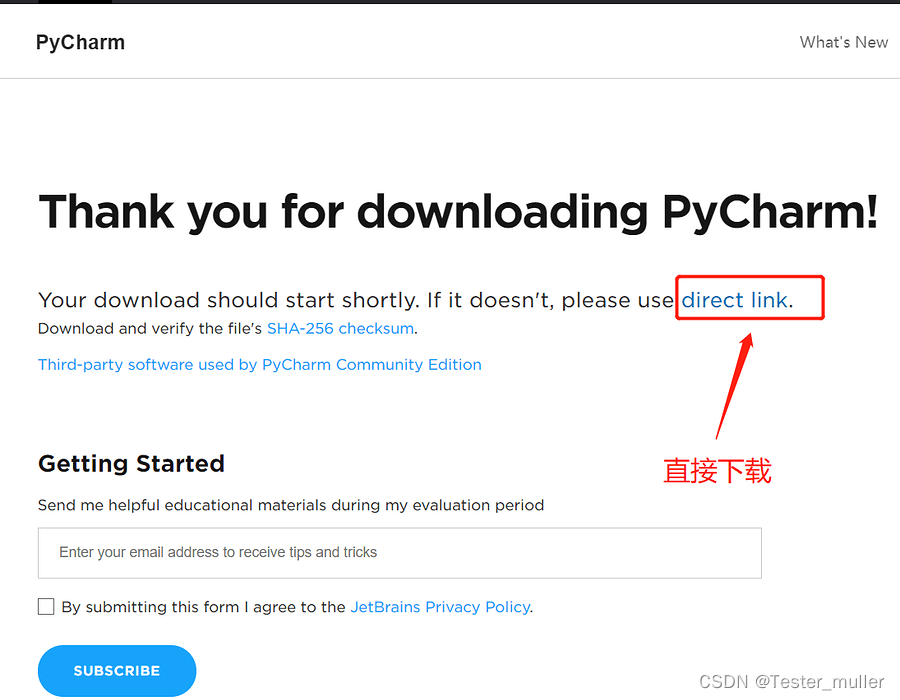Open the JetBrains Privacy Policy link
Image resolution: width=900 pixels, height=700 pixels.
click(440, 607)
